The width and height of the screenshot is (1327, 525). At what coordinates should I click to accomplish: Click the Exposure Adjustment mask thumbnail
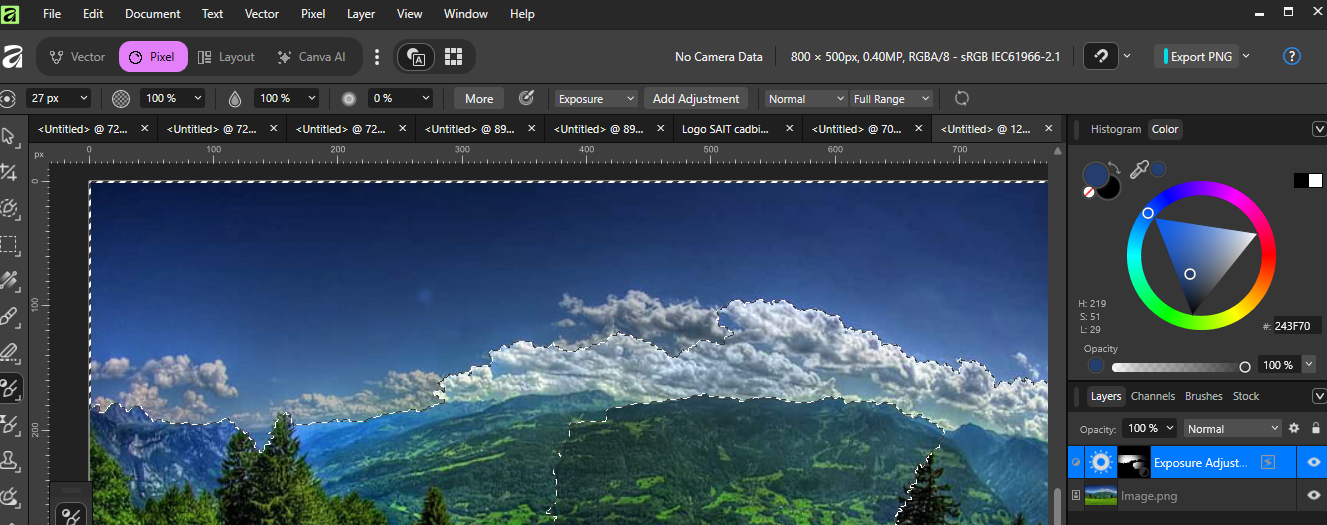coord(1134,462)
